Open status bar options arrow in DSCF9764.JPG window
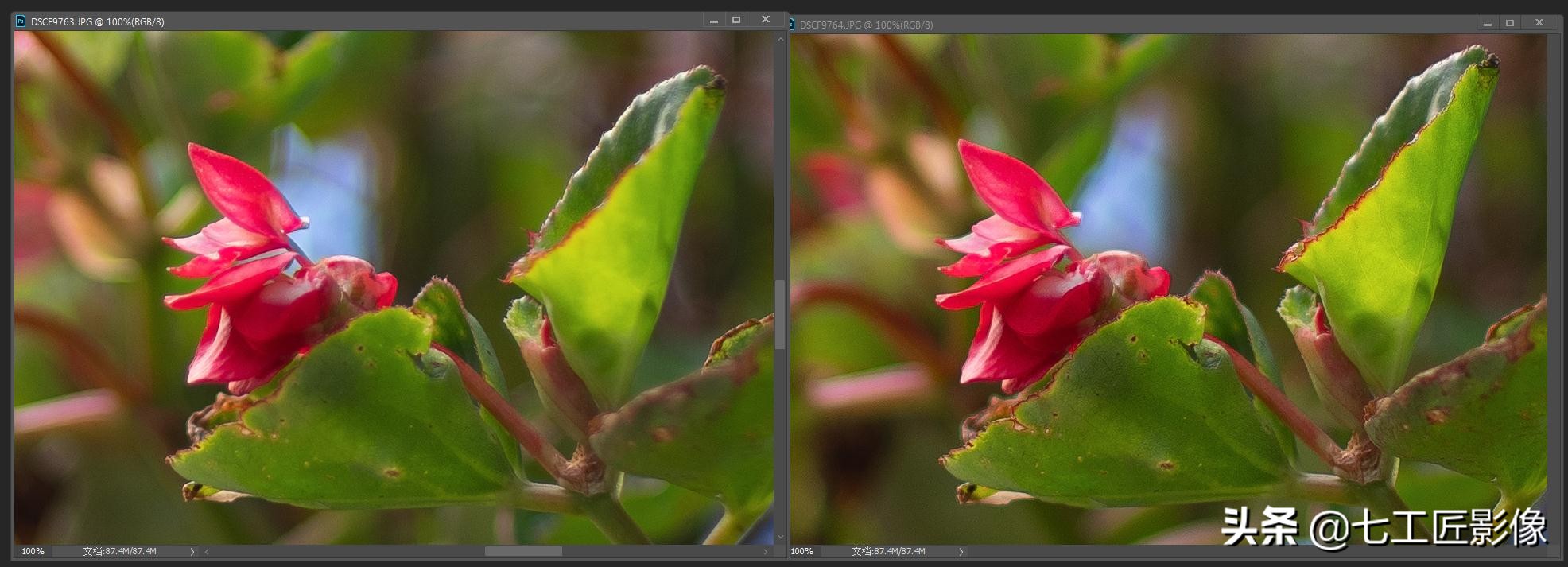 coord(961,551)
